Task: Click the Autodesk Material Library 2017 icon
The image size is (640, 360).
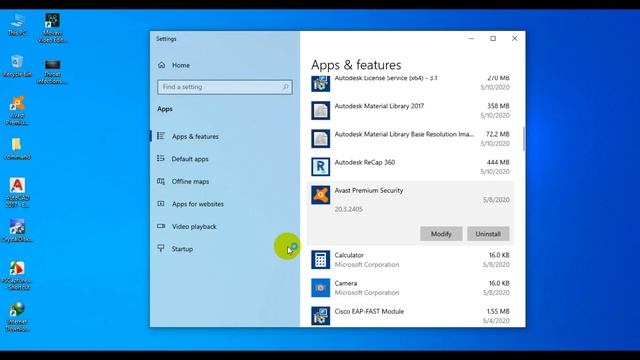Action: point(320,110)
